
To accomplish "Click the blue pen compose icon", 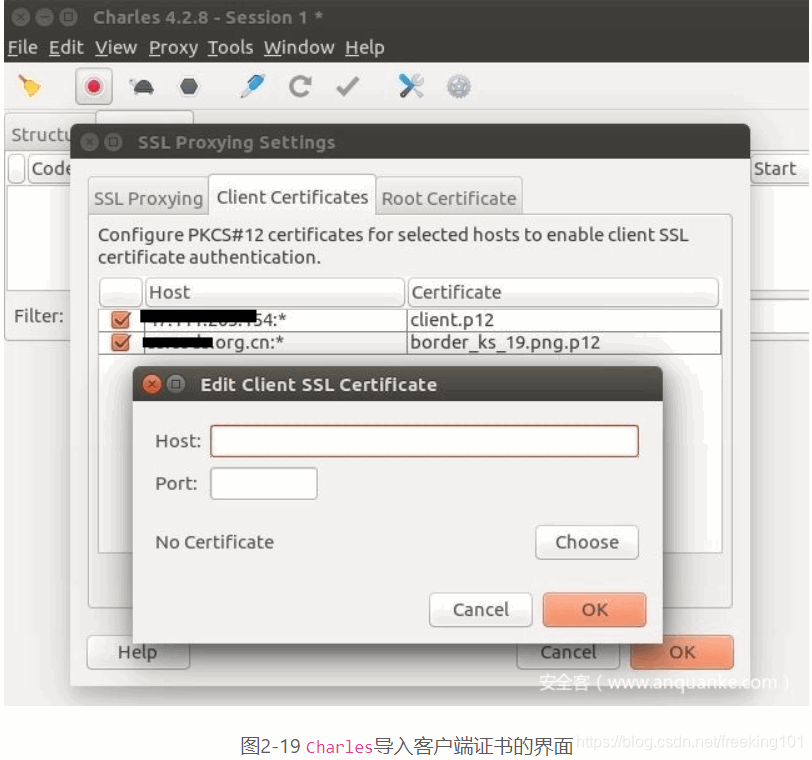I will [253, 86].
